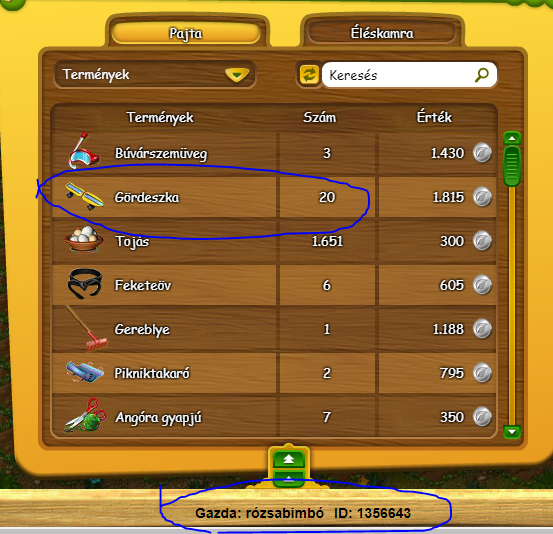The height and width of the screenshot is (534, 553).
Task: Switch to the Éléskamra tab
Action: click(x=382, y=34)
